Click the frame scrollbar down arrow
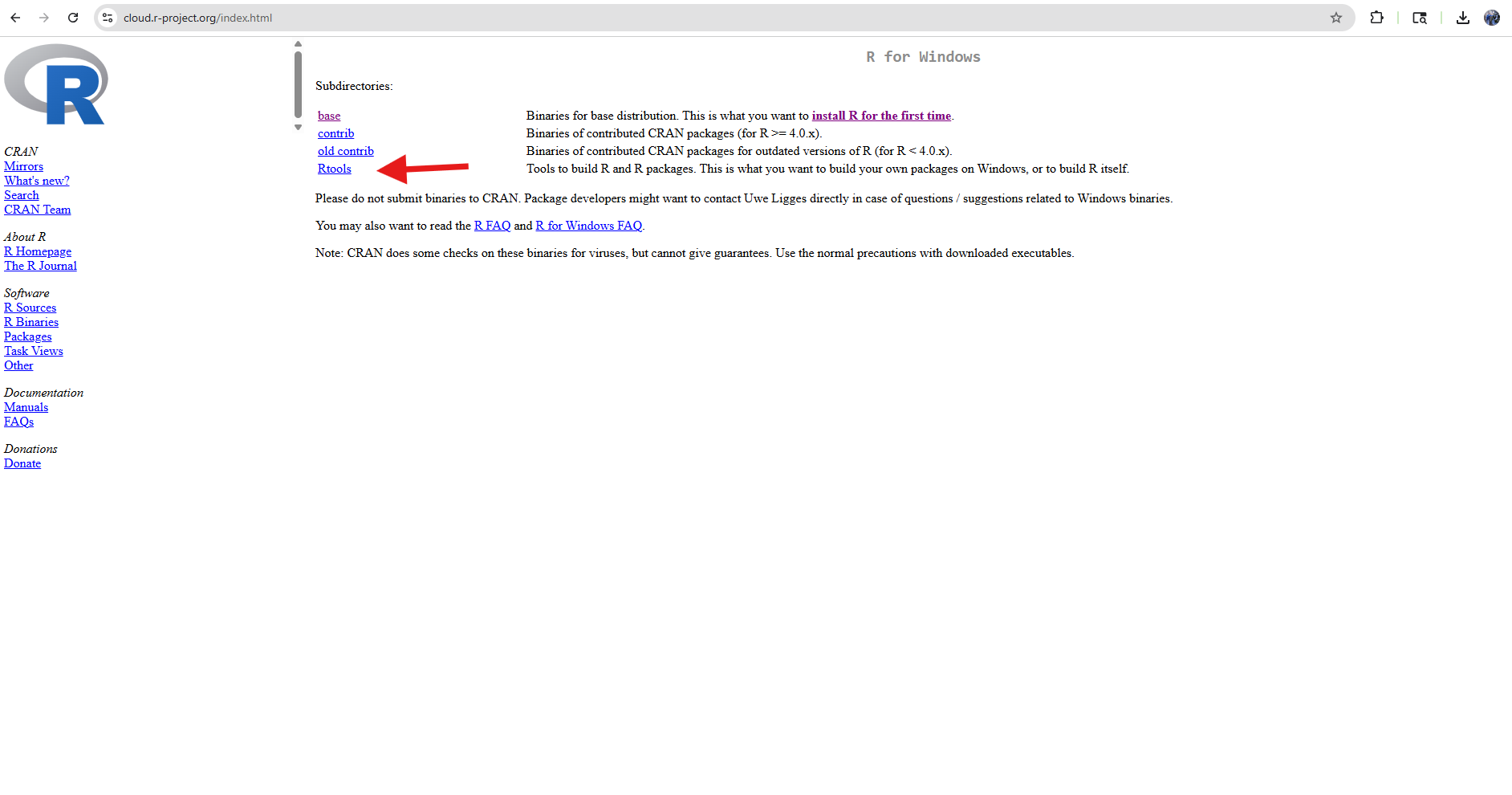 pyautogui.click(x=298, y=127)
